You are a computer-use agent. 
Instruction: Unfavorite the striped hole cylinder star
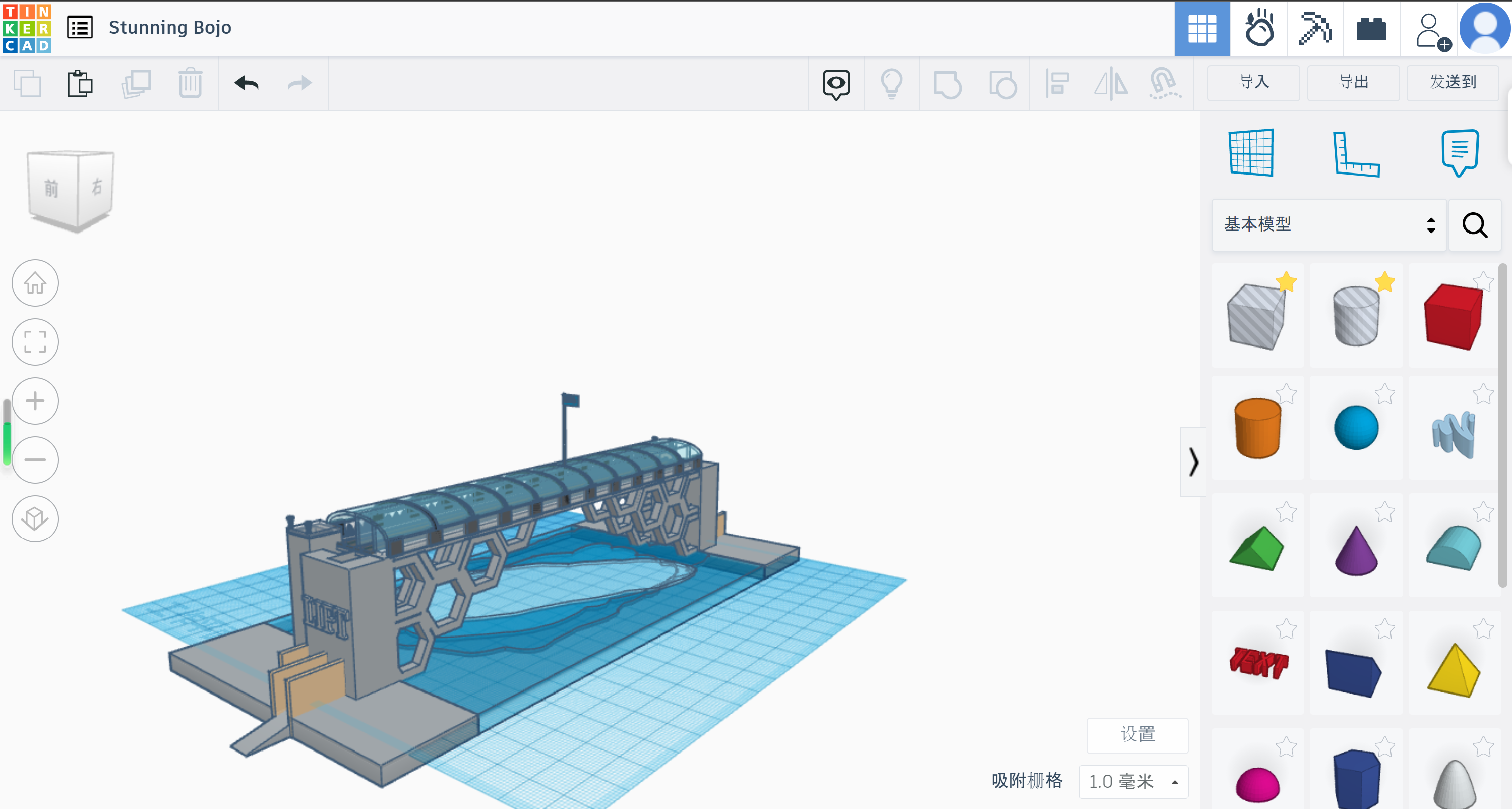pyautogui.click(x=1384, y=282)
